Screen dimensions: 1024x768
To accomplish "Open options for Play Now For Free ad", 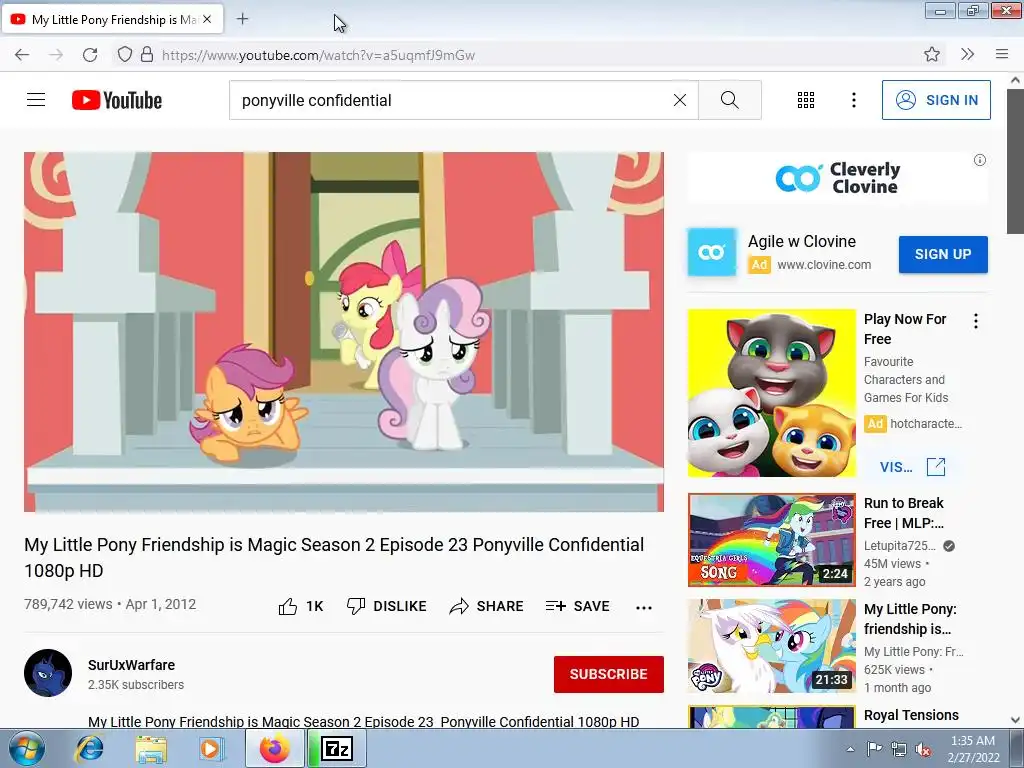I will tap(976, 321).
